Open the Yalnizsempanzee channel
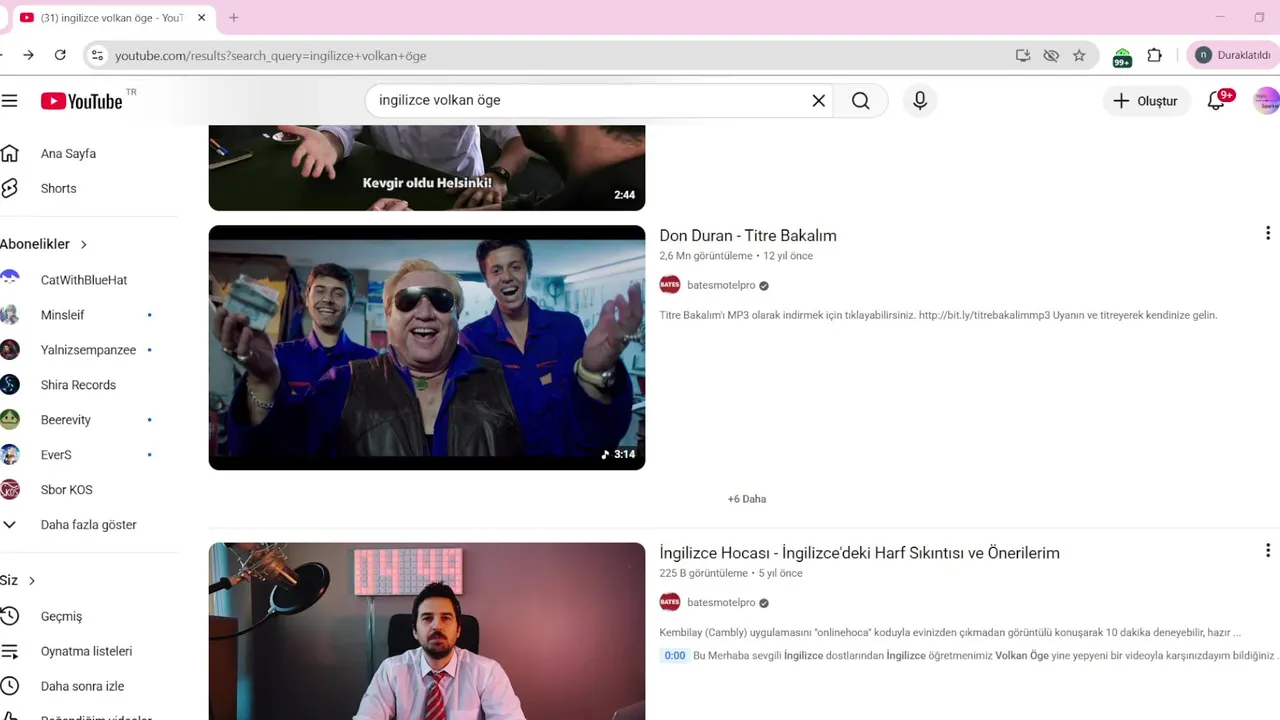Viewport: 1280px width, 720px height. click(x=88, y=350)
